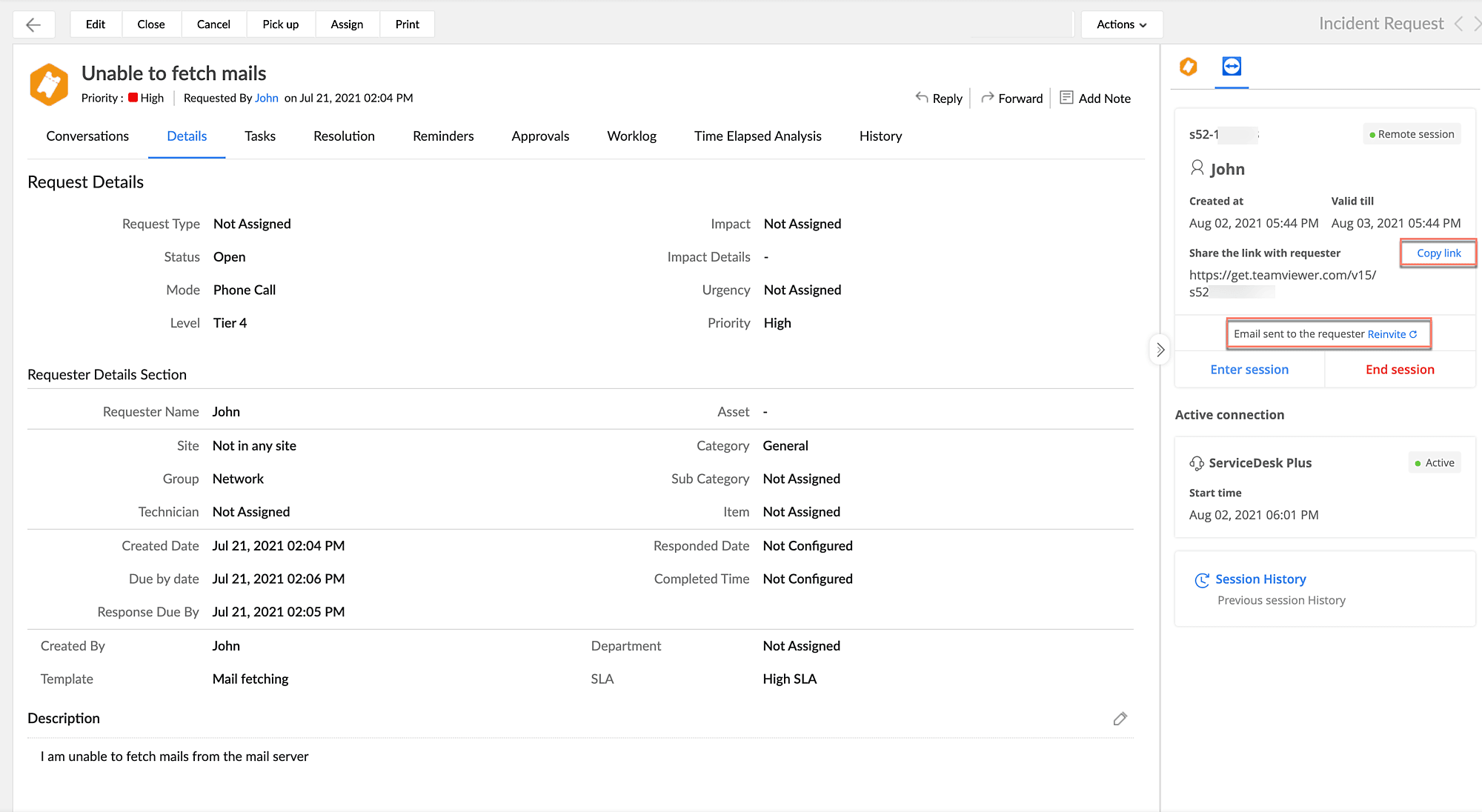Open the Time Elapsed Analysis tab
This screenshot has height=812, width=1482.
pyautogui.click(x=757, y=136)
